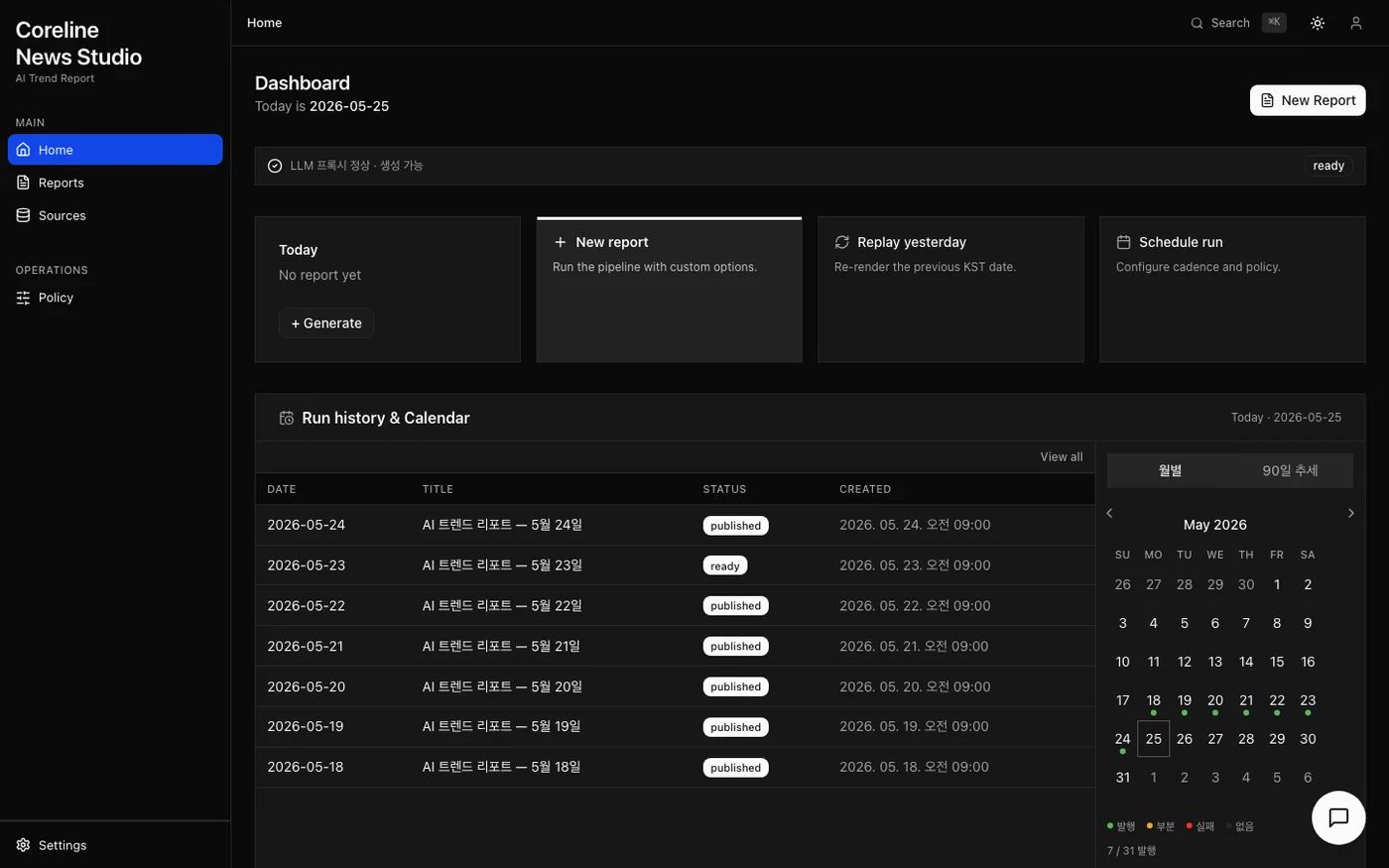The height and width of the screenshot is (868, 1389).
Task: Open the user profile icon
Action: pos(1356,23)
